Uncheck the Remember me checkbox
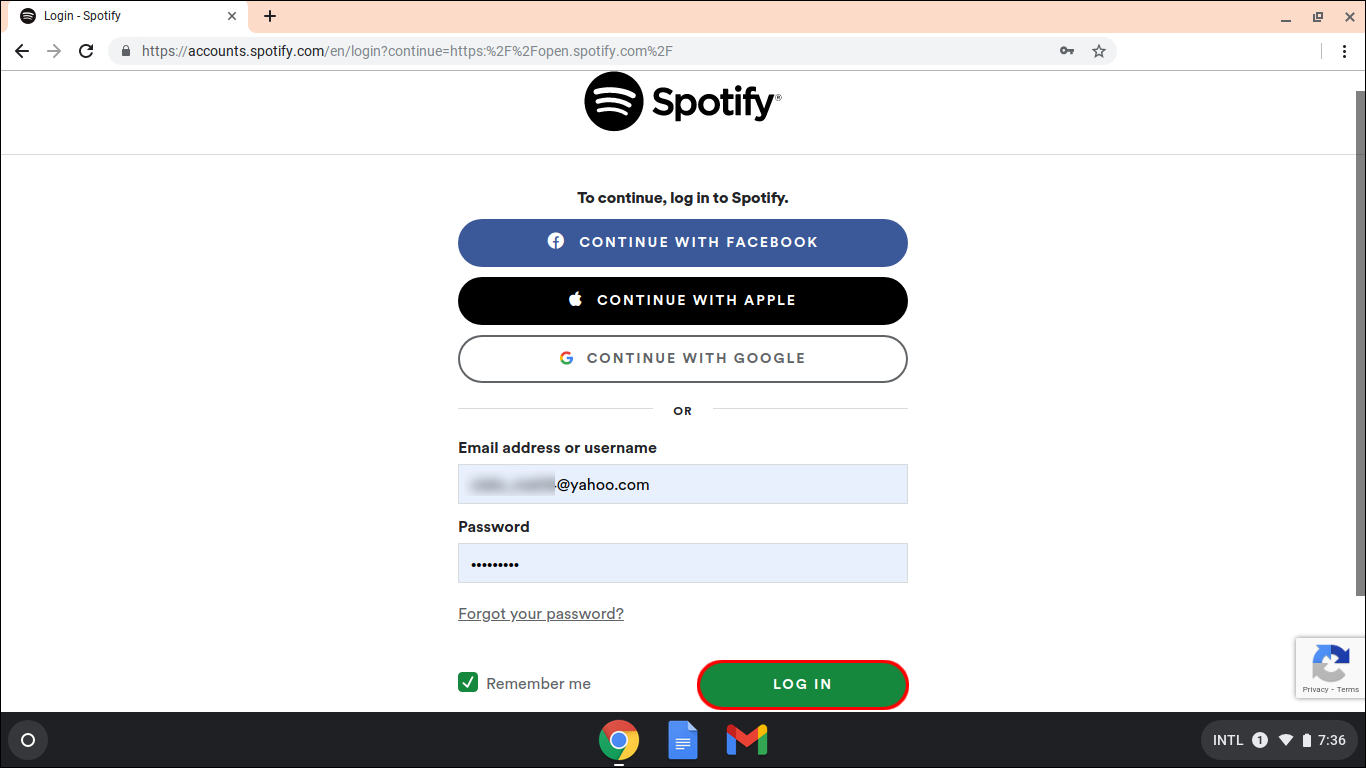Image resolution: width=1366 pixels, height=768 pixels. 468,682
